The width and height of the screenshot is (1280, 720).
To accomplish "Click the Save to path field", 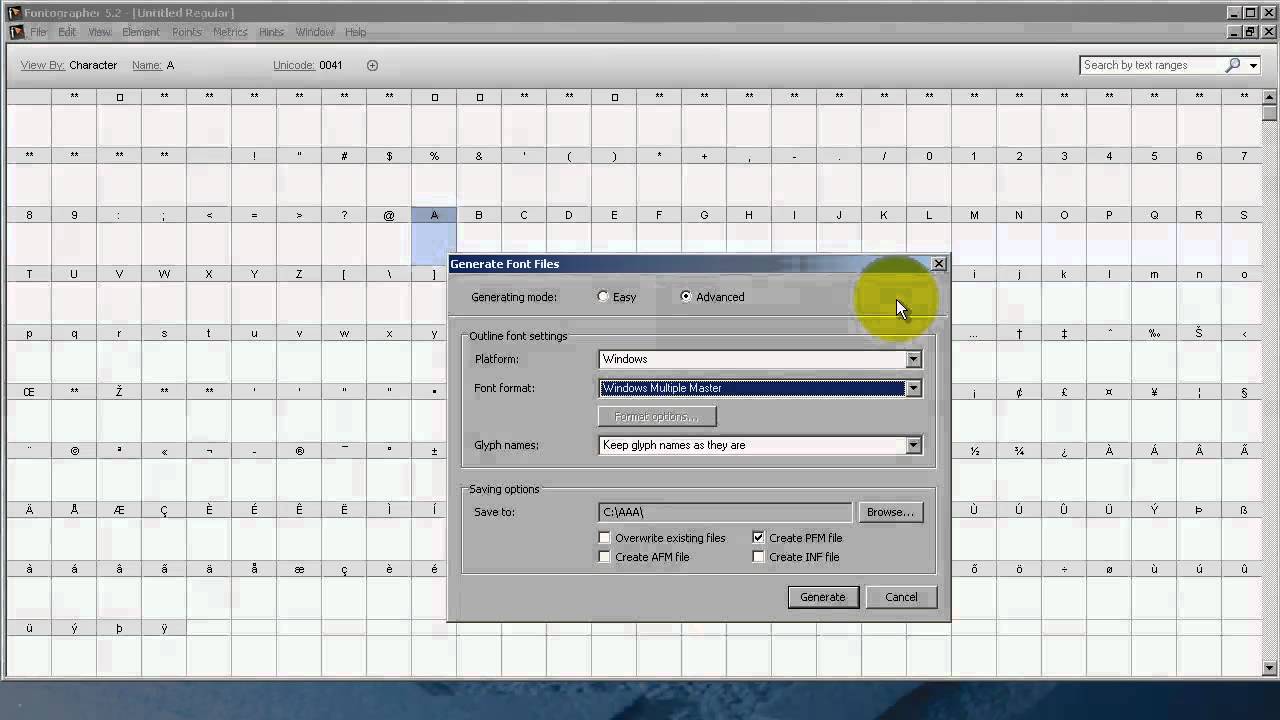I will click(x=725, y=512).
